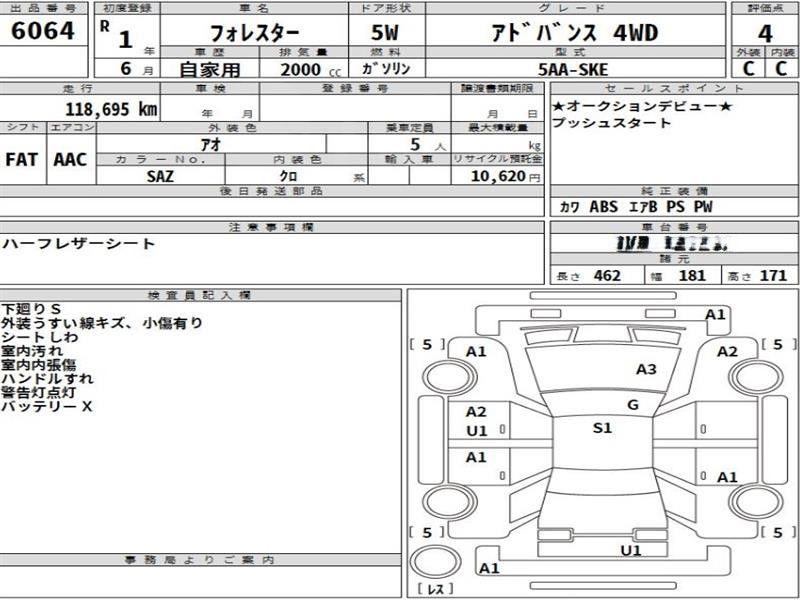Select the ABS equipment entry

click(604, 207)
